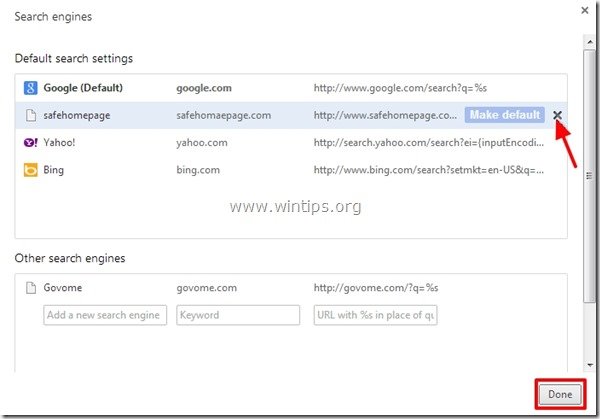Focus the 'Add a new search engine' field

click(105, 315)
